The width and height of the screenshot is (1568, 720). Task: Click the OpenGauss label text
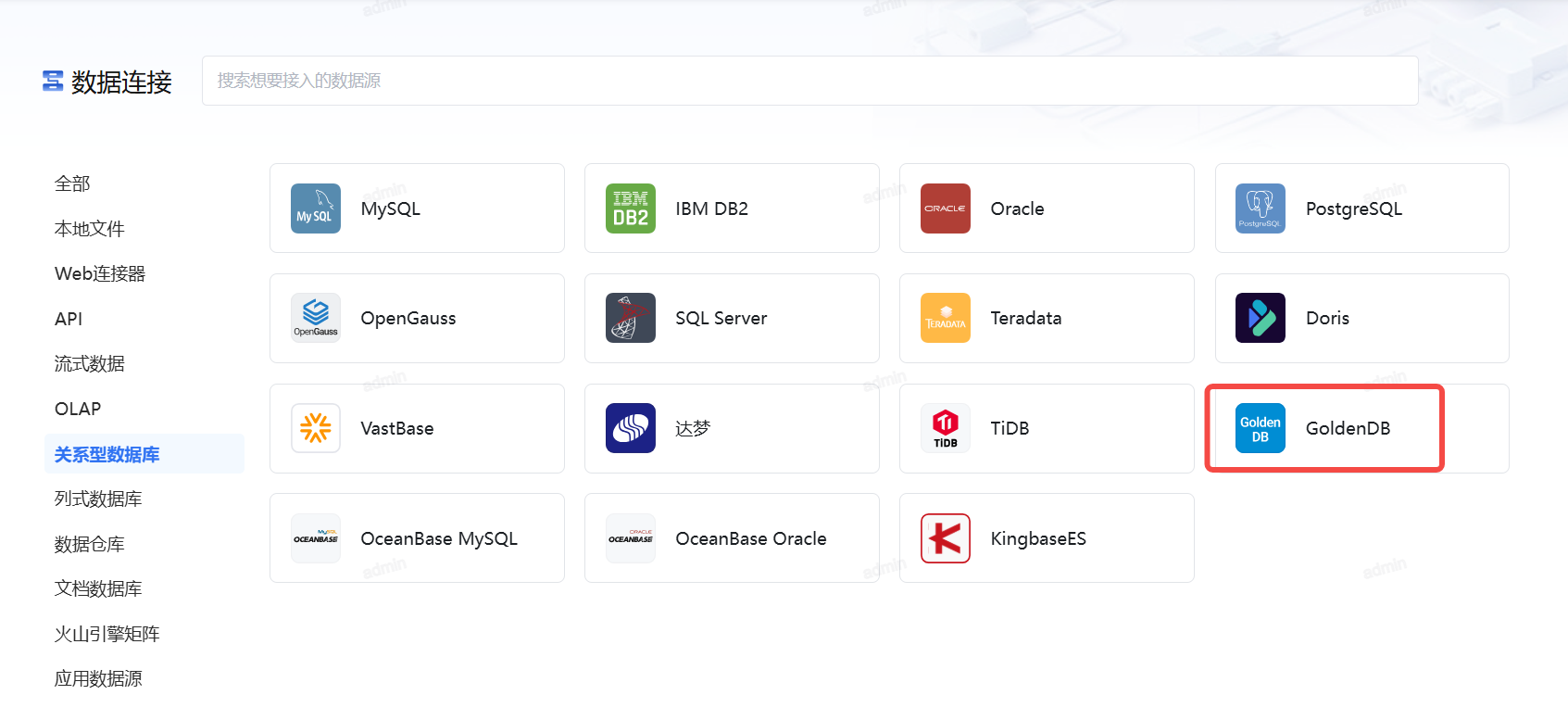coord(408,318)
